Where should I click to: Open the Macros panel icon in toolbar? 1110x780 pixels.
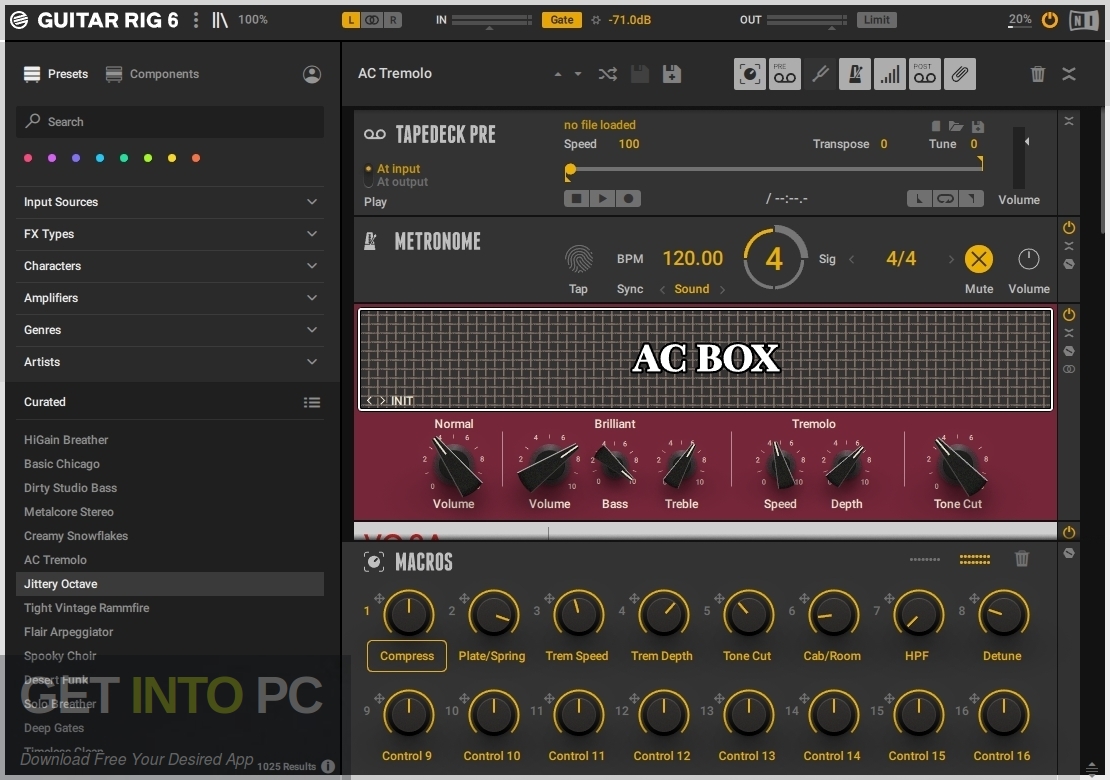click(x=749, y=73)
